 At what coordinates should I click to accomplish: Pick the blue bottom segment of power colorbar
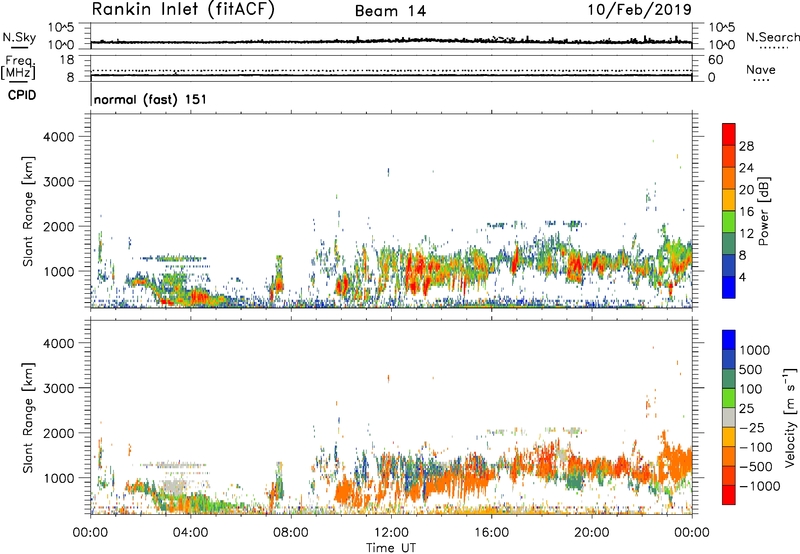729,287
